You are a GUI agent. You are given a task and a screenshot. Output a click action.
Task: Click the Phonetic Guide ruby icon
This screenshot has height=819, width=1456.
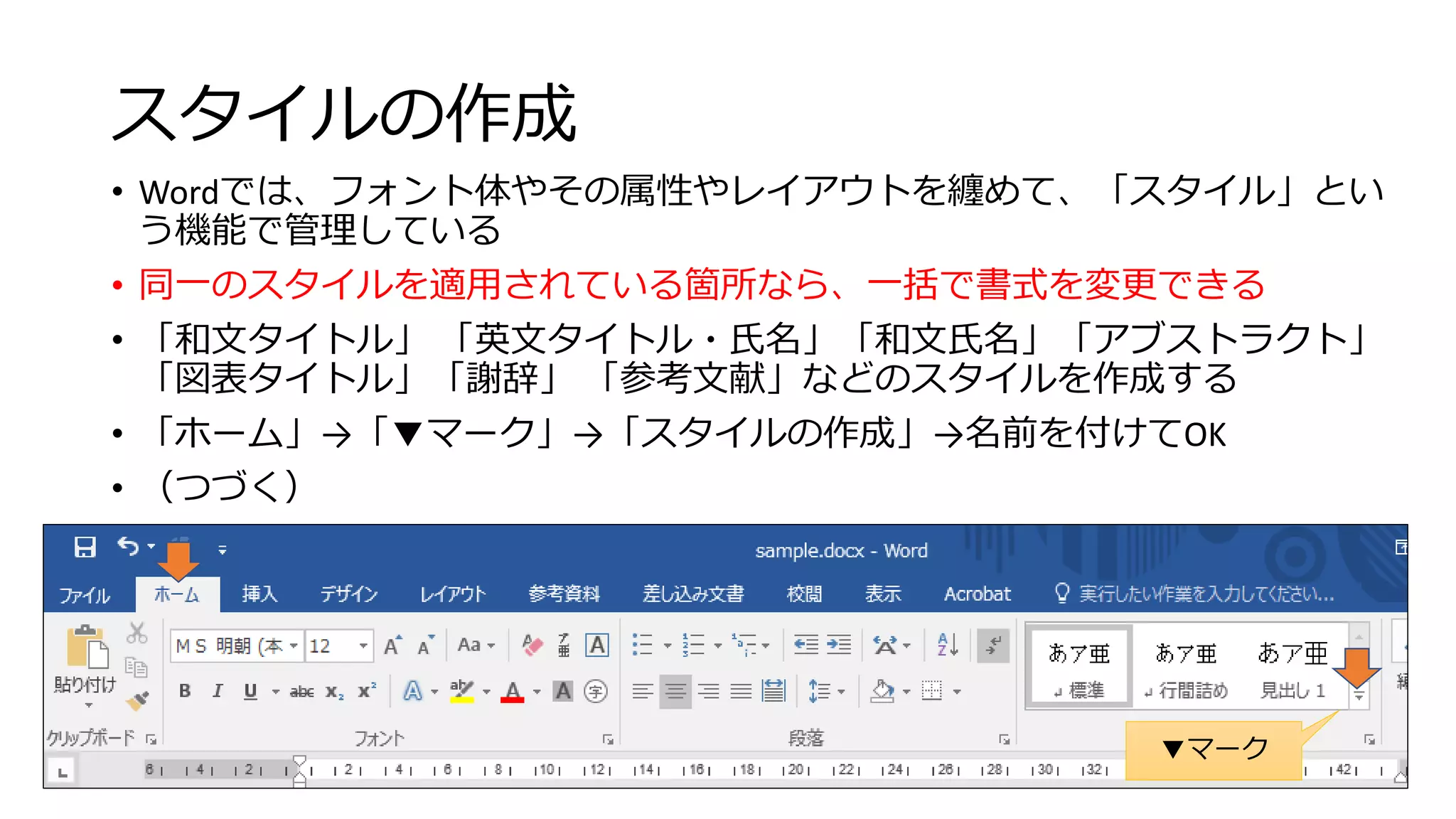[x=564, y=646]
